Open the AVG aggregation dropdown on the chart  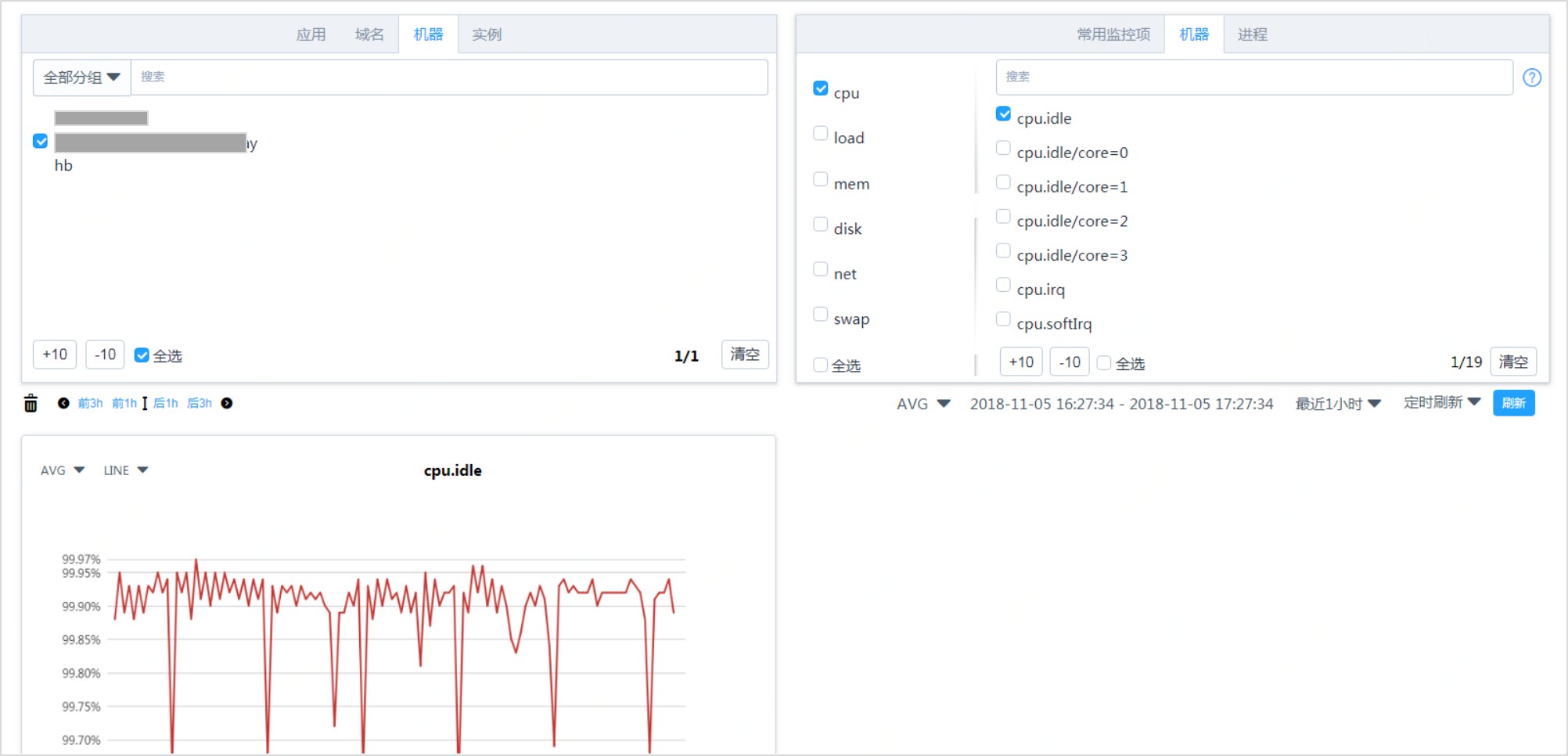point(61,470)
